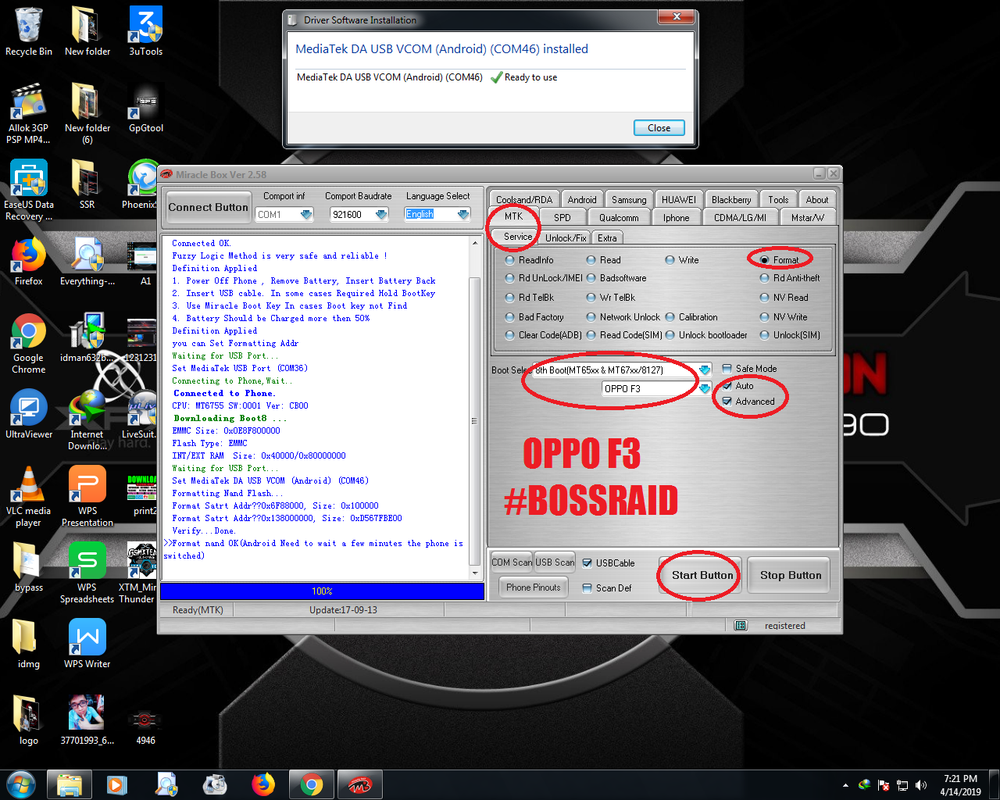Enable the Safe Mode checkbox

coord(749,369)
